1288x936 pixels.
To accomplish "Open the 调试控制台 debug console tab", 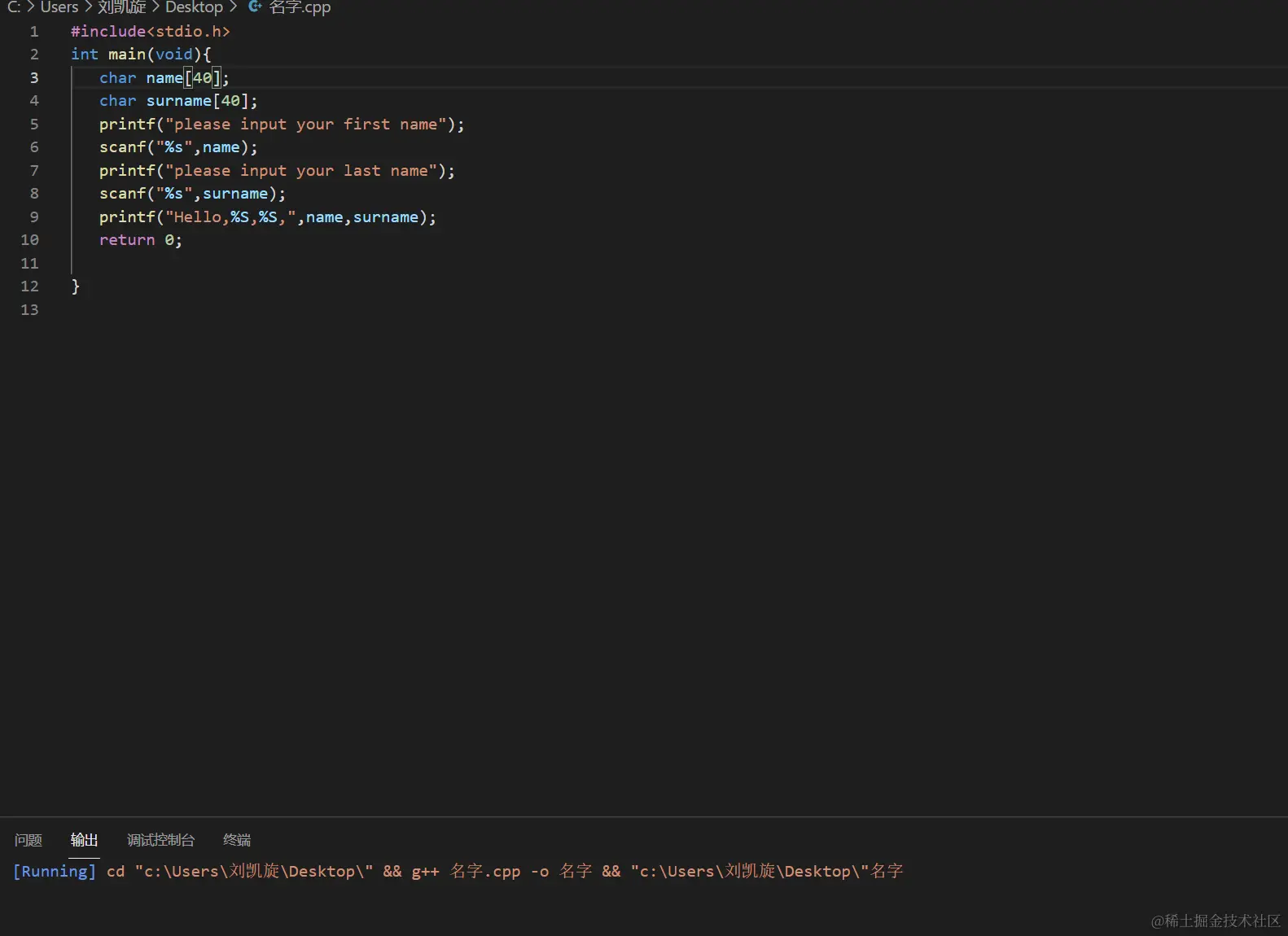I will pyautogui.click(x=160, y=840).
